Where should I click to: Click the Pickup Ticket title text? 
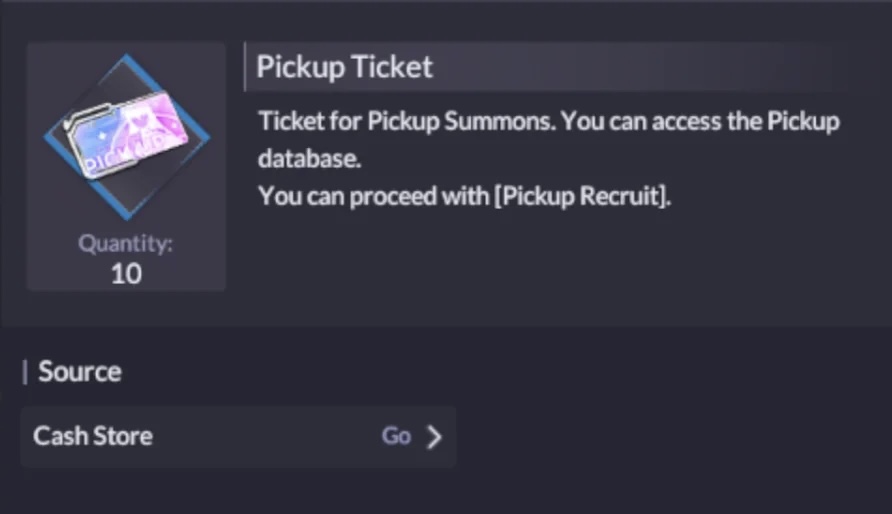pyautogui.click(x=344, y=68)
